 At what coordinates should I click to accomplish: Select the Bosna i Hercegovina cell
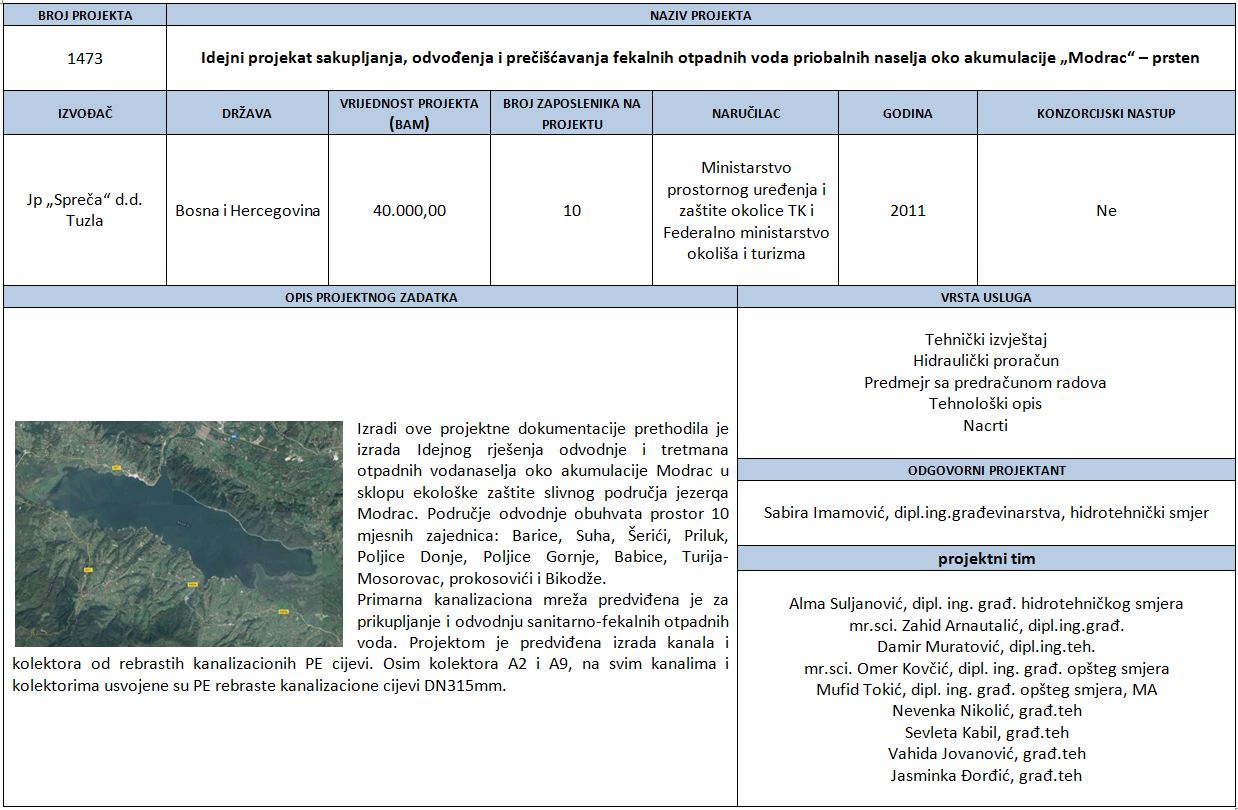point(247,210)
